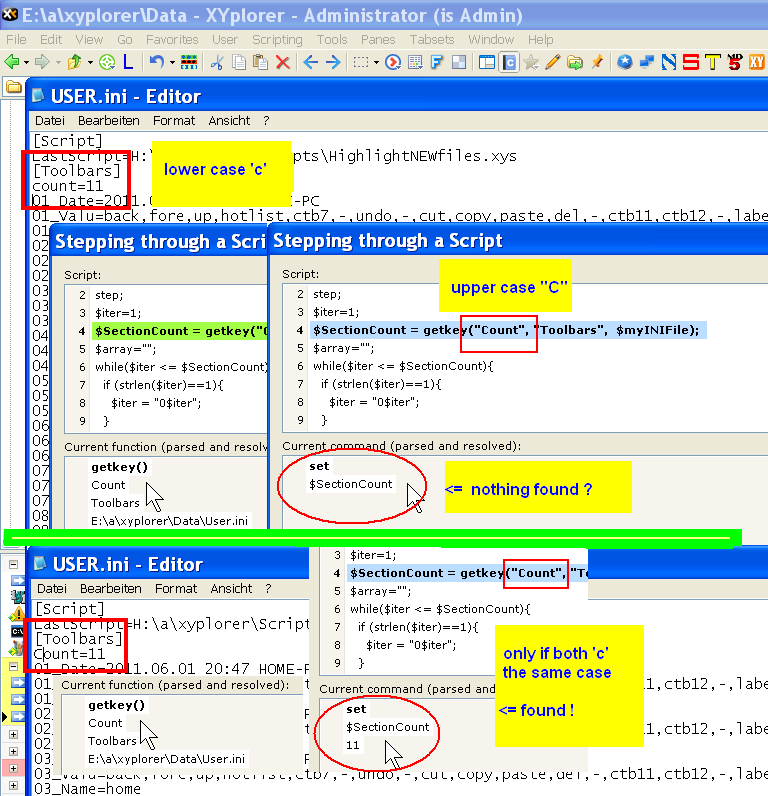The image size is (768, 796).
Task: Open the User menu
Action: coord(225,40)
